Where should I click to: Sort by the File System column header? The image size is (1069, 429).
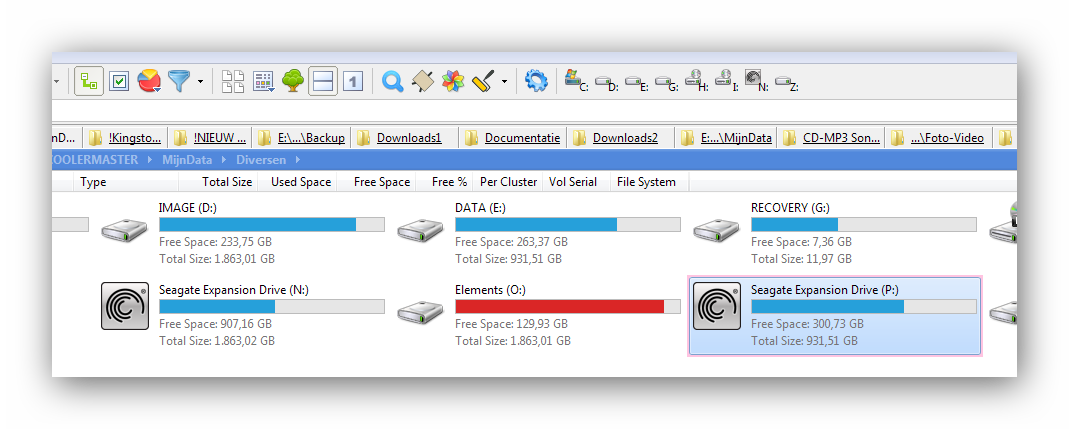649,182
